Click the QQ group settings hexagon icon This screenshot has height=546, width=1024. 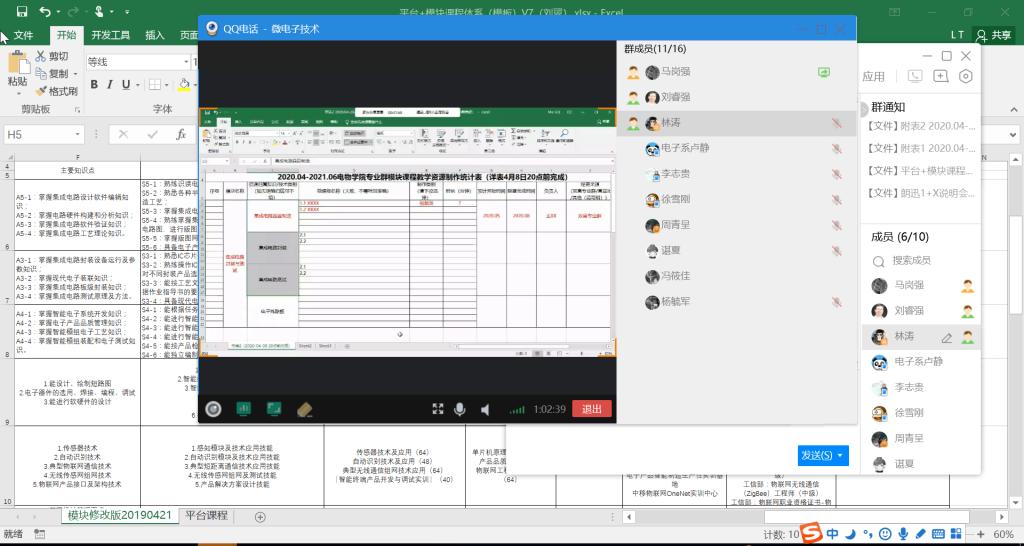(x=965, y=76)
